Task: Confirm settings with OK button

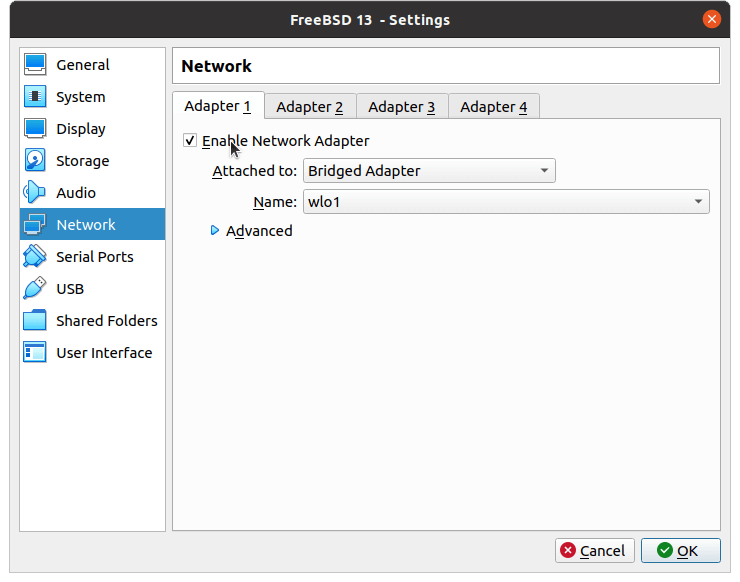Action: click(681, 550)
